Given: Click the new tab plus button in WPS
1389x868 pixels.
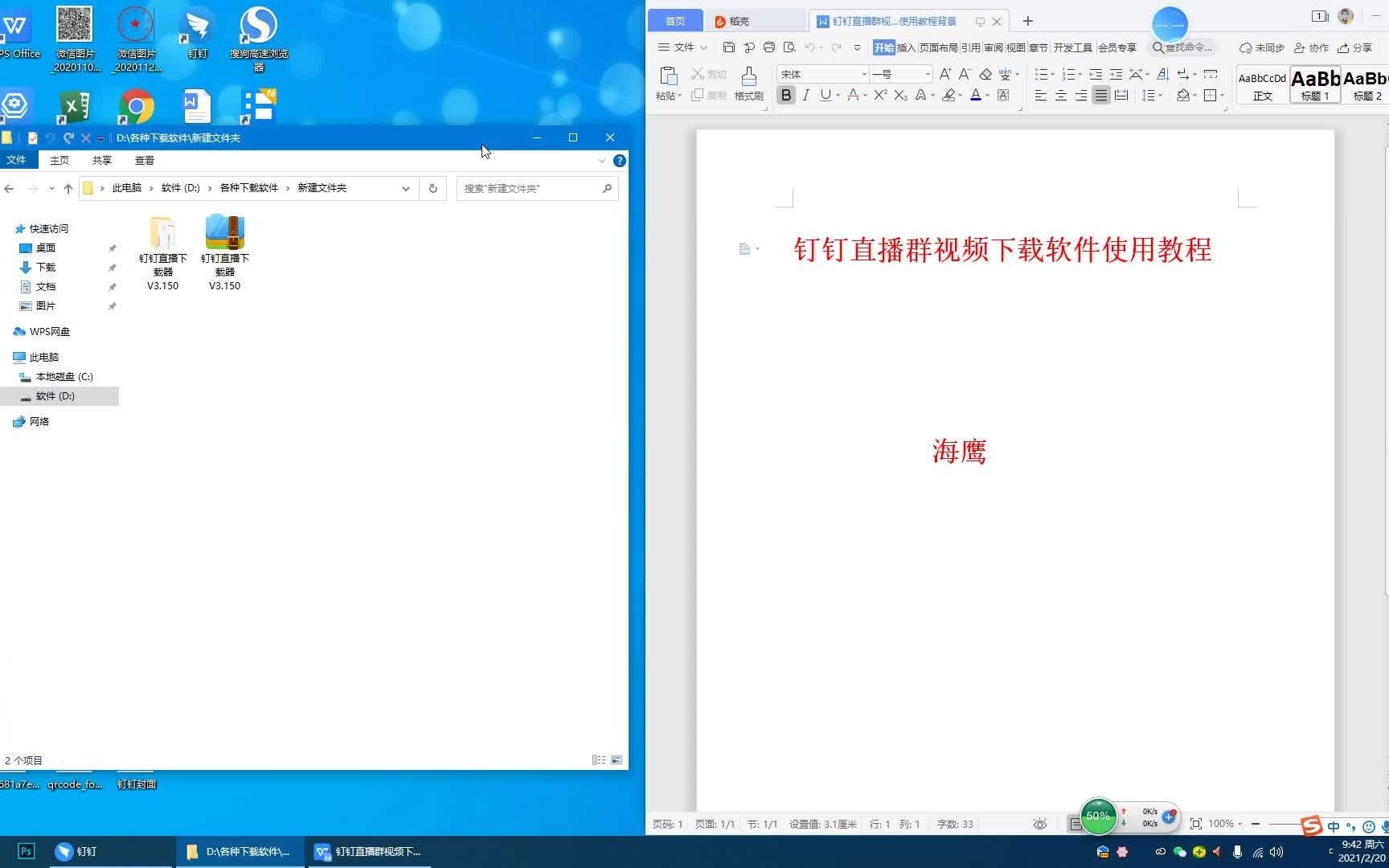Looking at the screenshot, I should [1027, 21].
